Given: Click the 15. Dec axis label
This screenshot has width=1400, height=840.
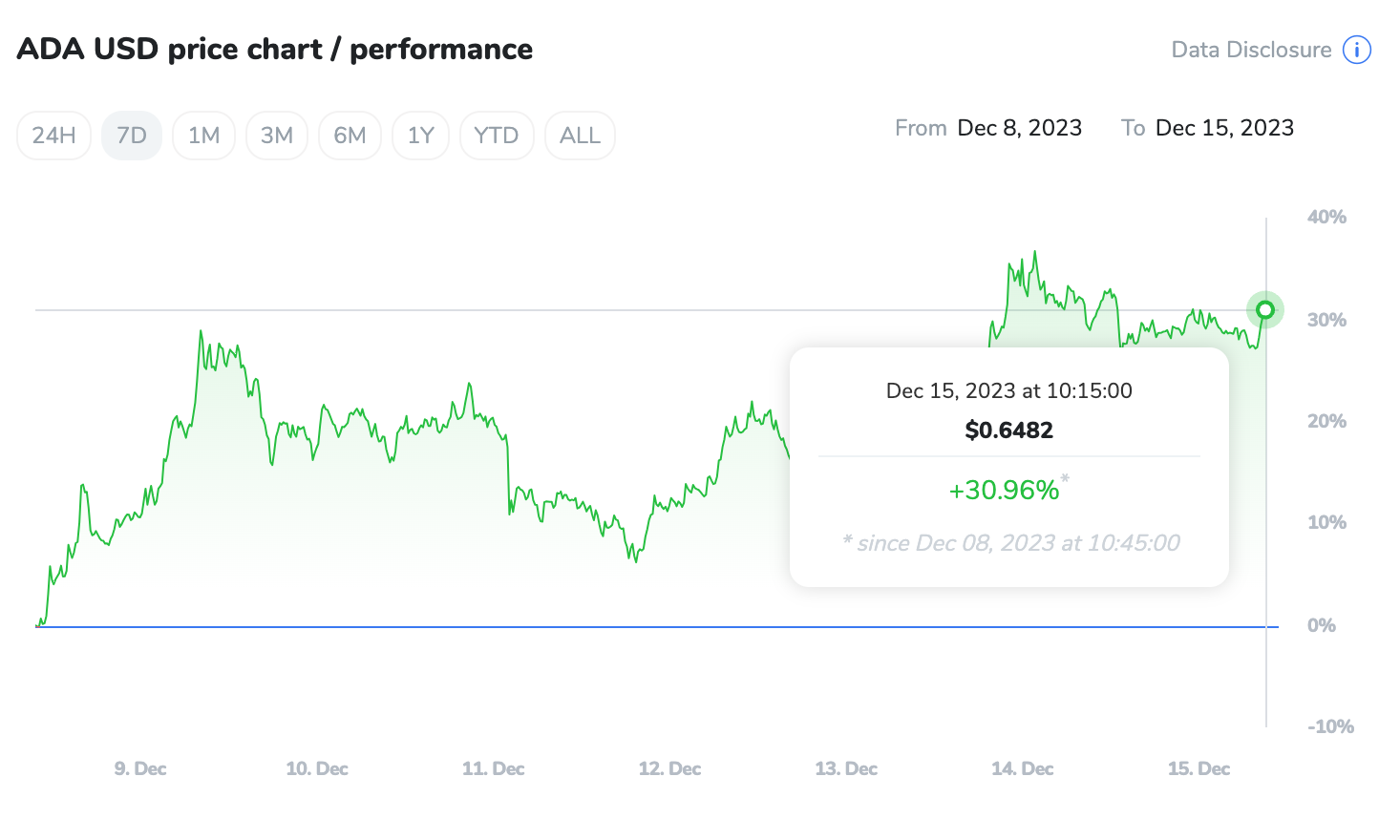Looking at the screenshot, I should click(1198, 768).
